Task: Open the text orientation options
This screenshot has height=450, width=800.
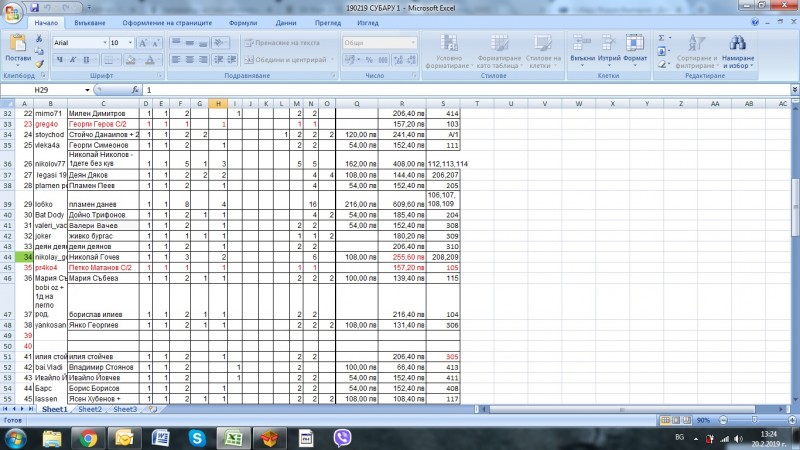Action: [x=220, y=43]
